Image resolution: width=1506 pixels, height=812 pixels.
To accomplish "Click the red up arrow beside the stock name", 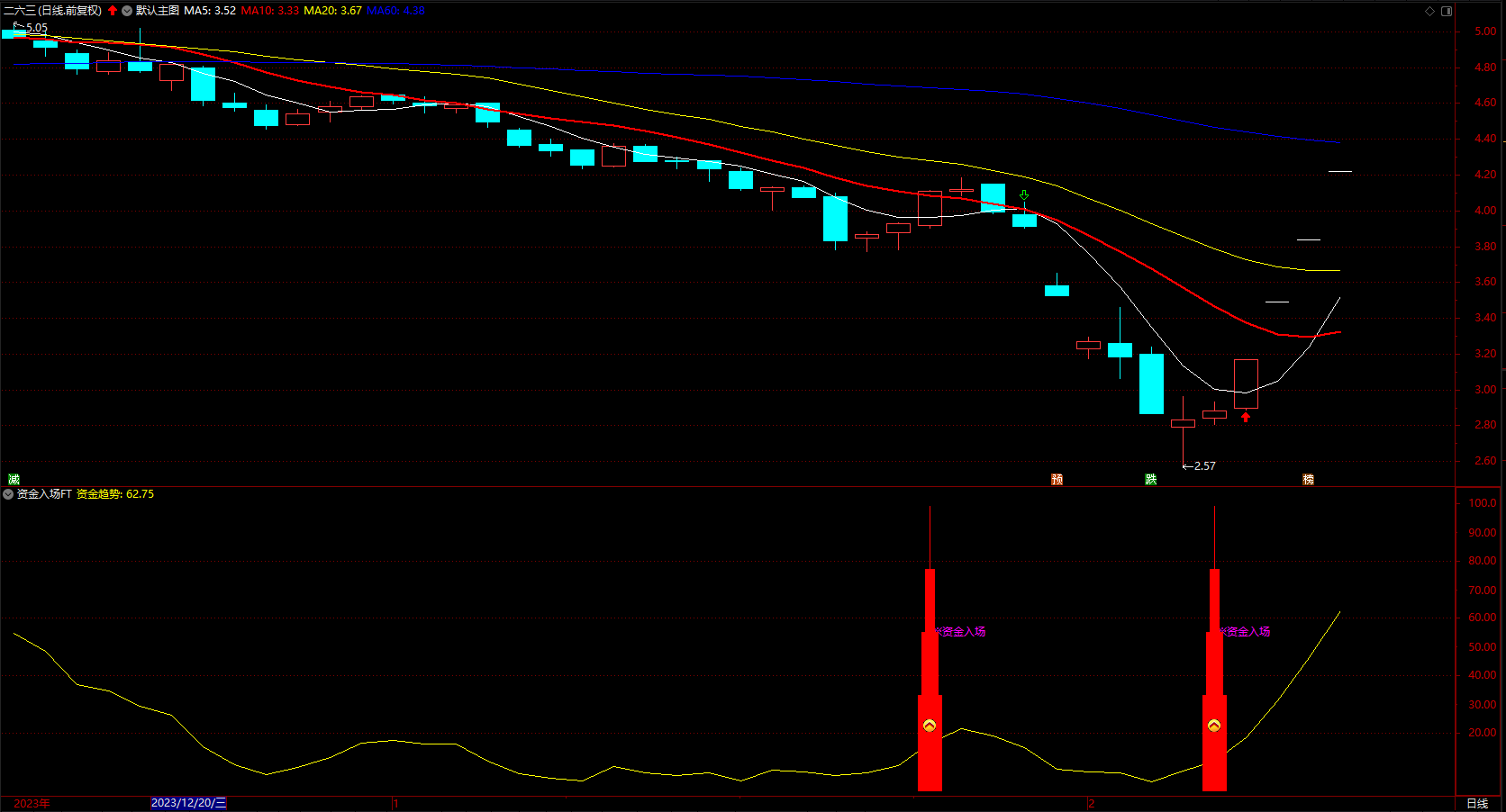I will point(113,11).
